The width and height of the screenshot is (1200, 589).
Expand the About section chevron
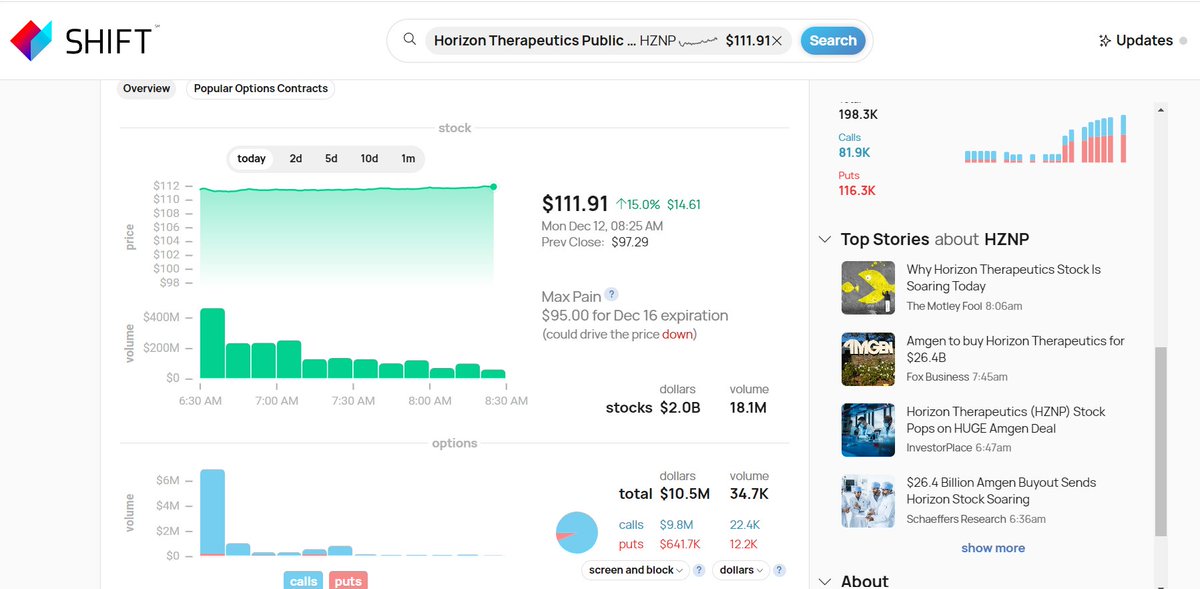(825, 581)
